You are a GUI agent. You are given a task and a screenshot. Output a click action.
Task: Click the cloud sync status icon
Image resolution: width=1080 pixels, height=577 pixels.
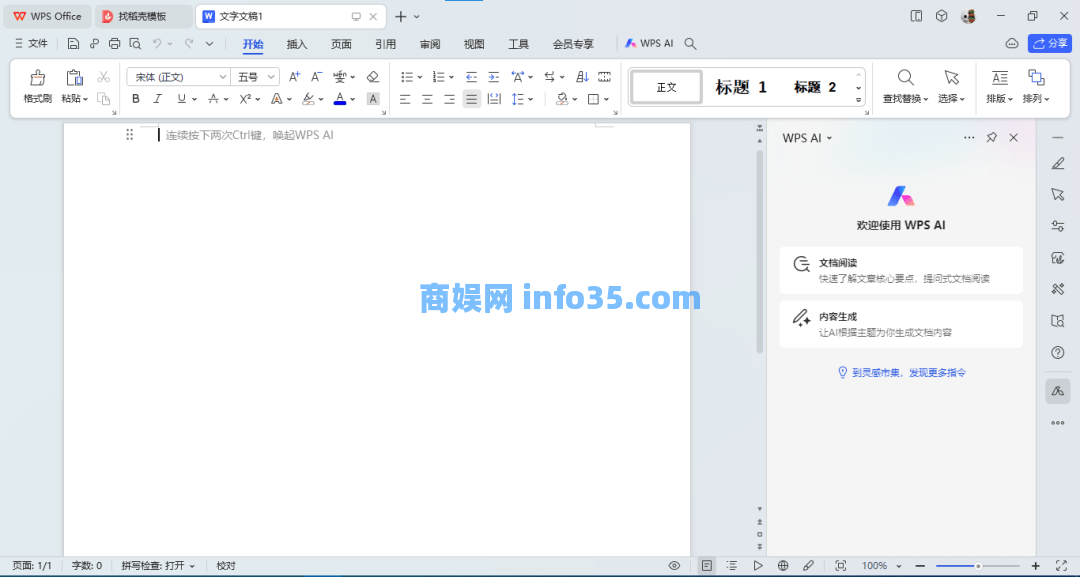pos(1012,44)
